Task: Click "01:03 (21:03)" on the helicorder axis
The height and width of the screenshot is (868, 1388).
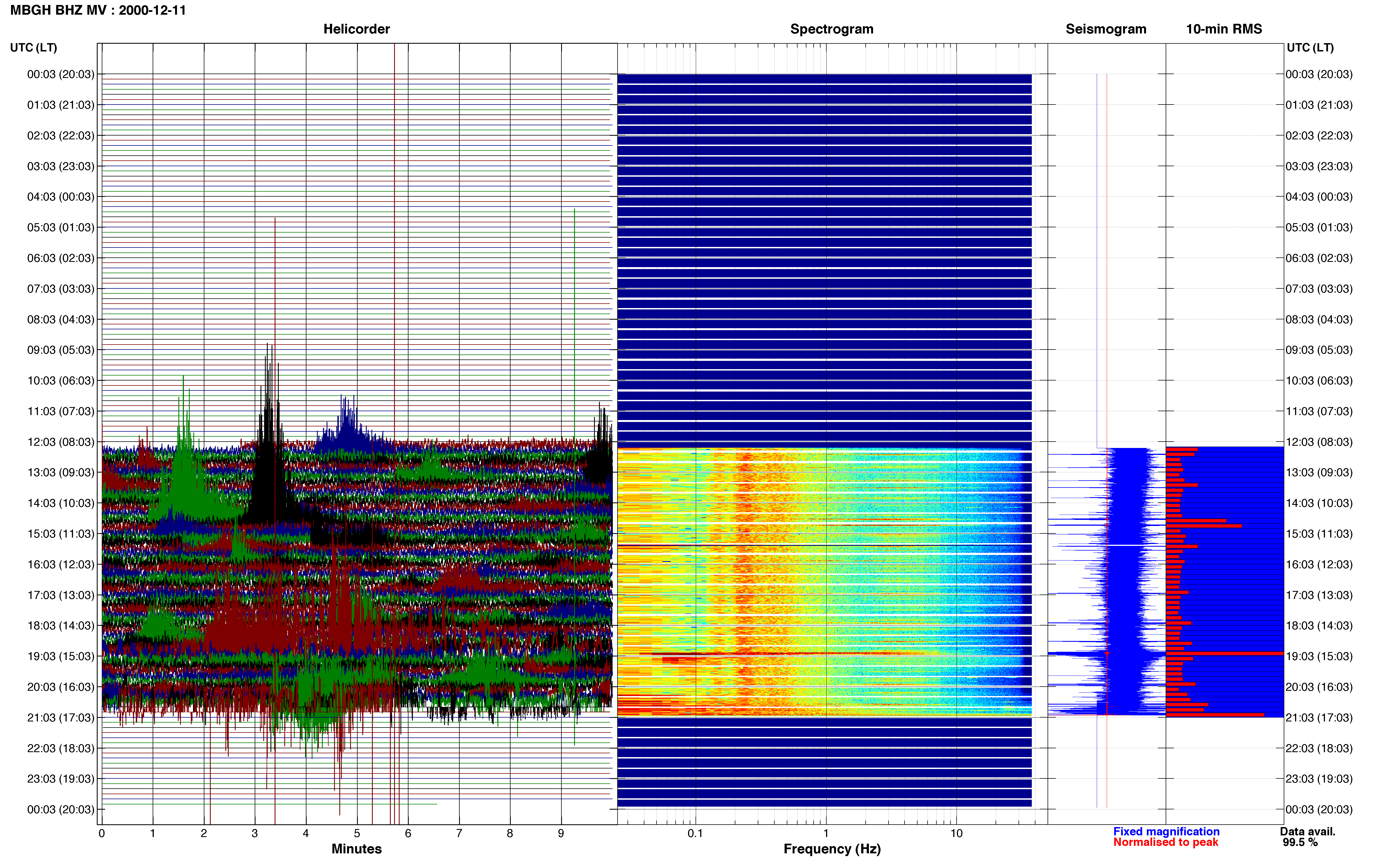Action: (61, 105)
